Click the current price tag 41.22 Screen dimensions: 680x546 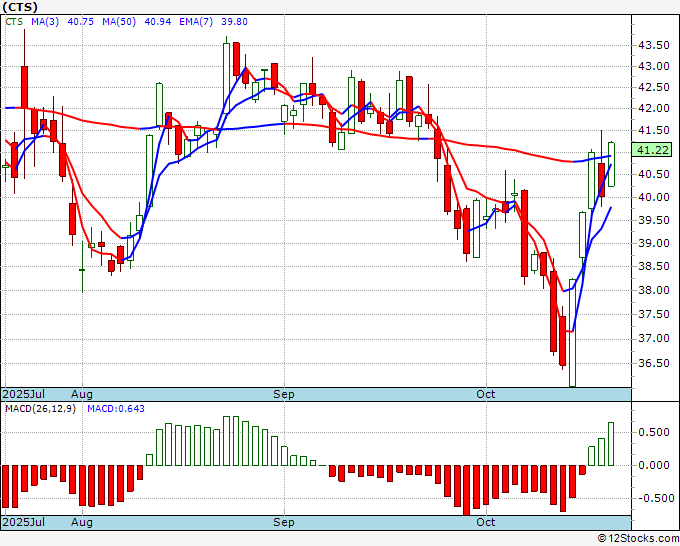click(654, 150)
